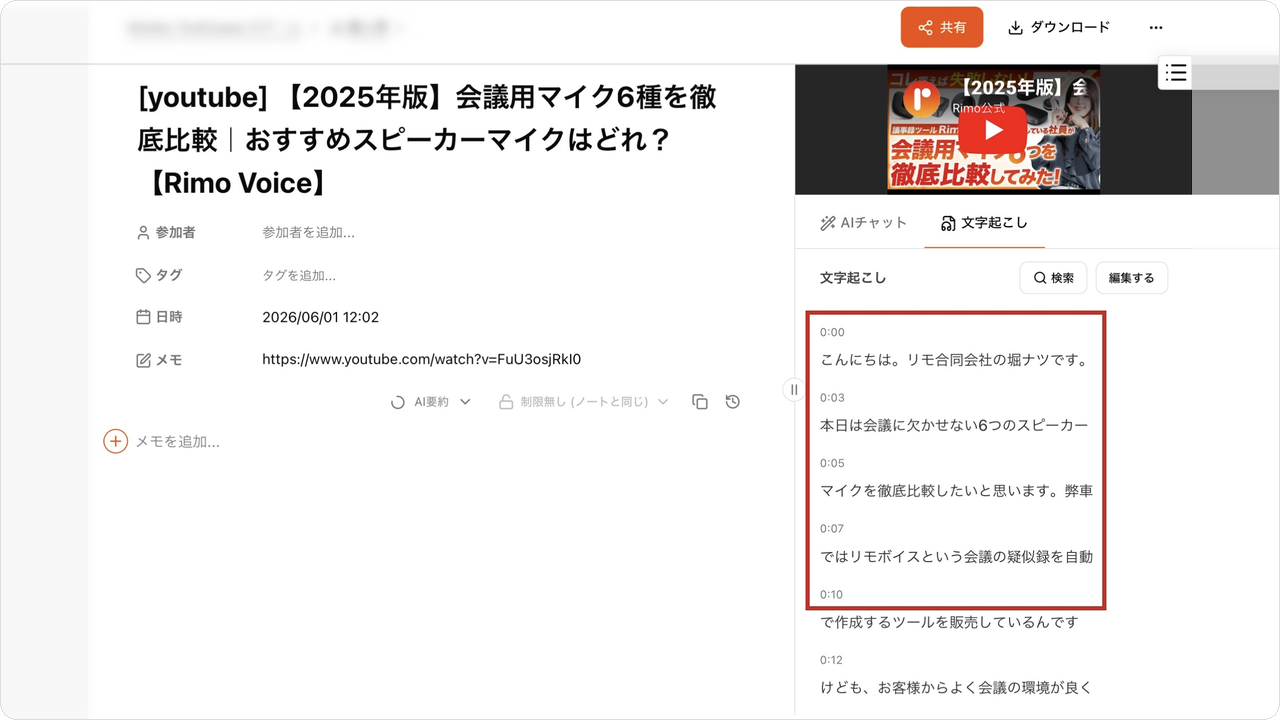Select transcript line "マイクを徹底比較したいと思います。弊車"
1280x720 pixels.
(x=957, y=491)
